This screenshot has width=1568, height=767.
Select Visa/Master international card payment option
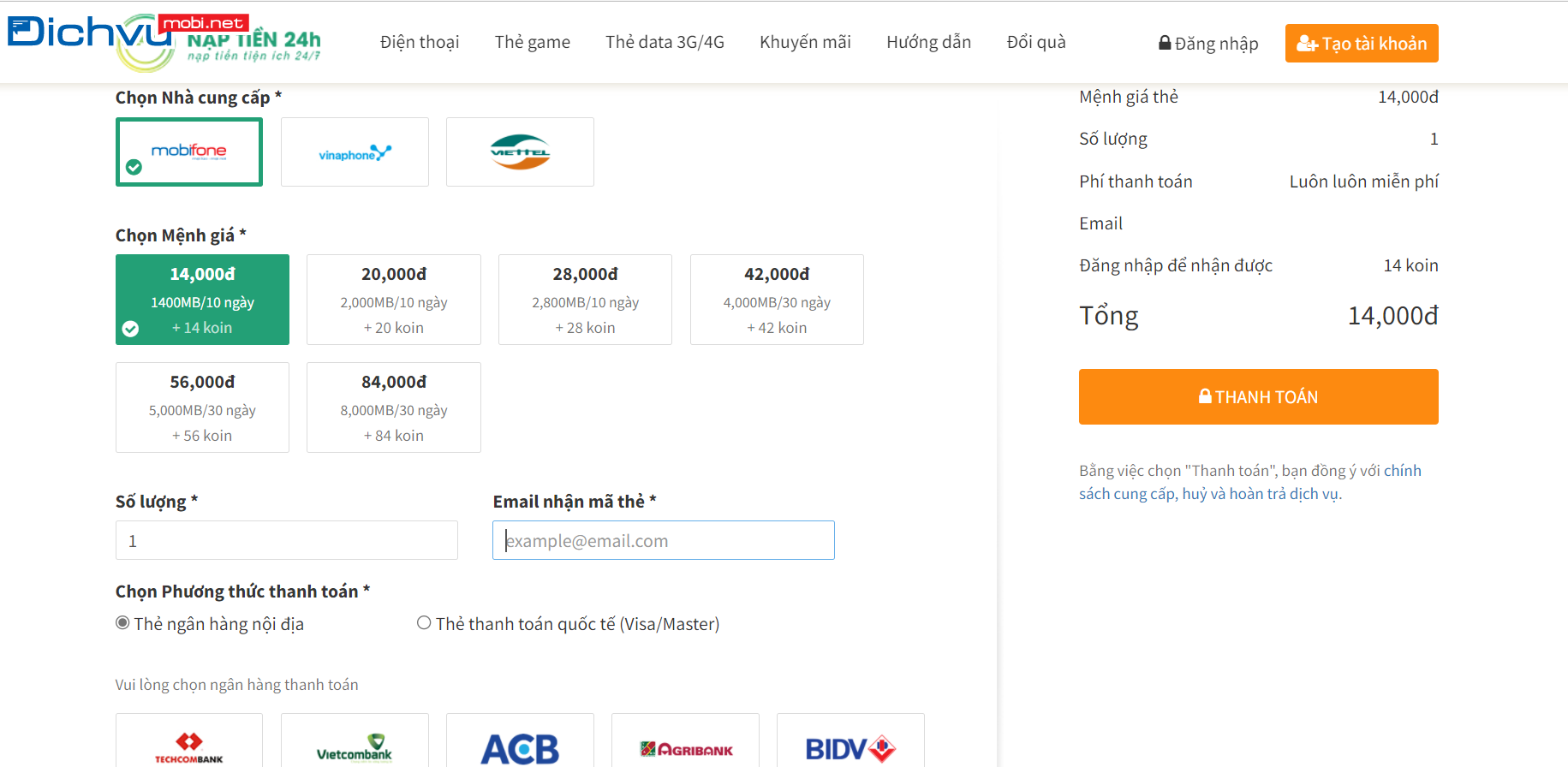click(424, 623)
